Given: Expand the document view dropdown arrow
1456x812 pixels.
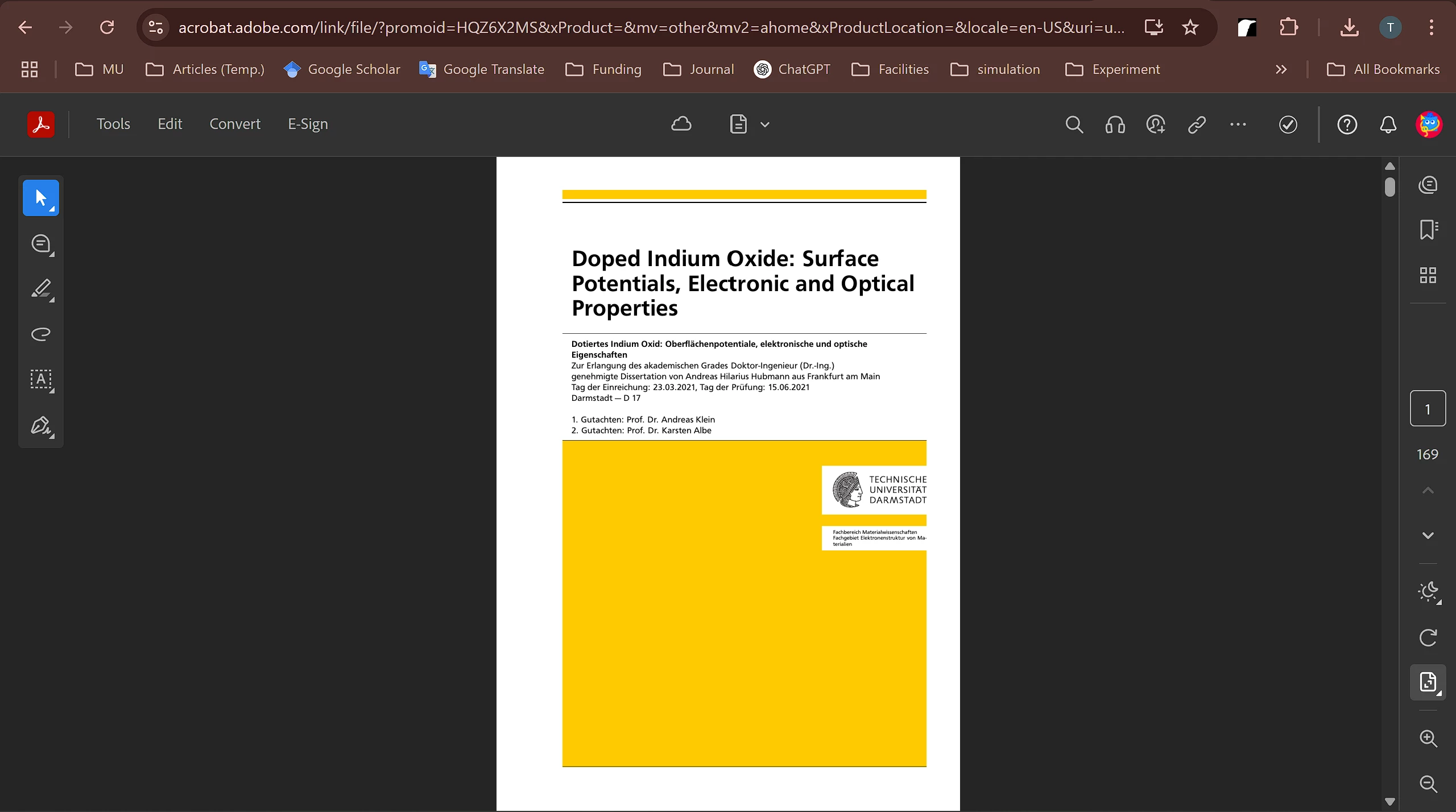Looking at the screenshot, I should pyautogui.click(x=765, y=125).
